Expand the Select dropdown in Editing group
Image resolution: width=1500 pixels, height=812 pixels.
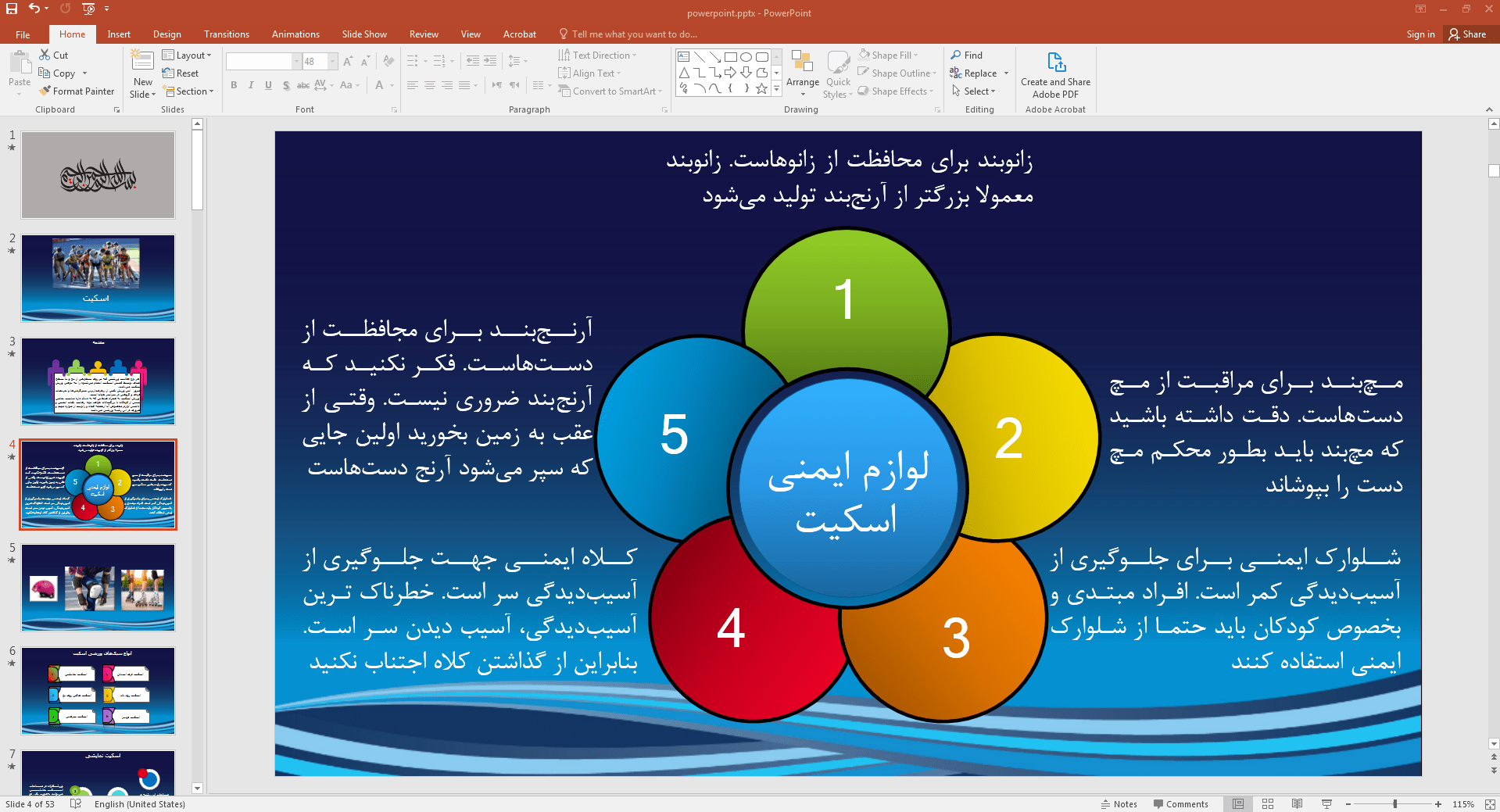click(x=974, y=91)
